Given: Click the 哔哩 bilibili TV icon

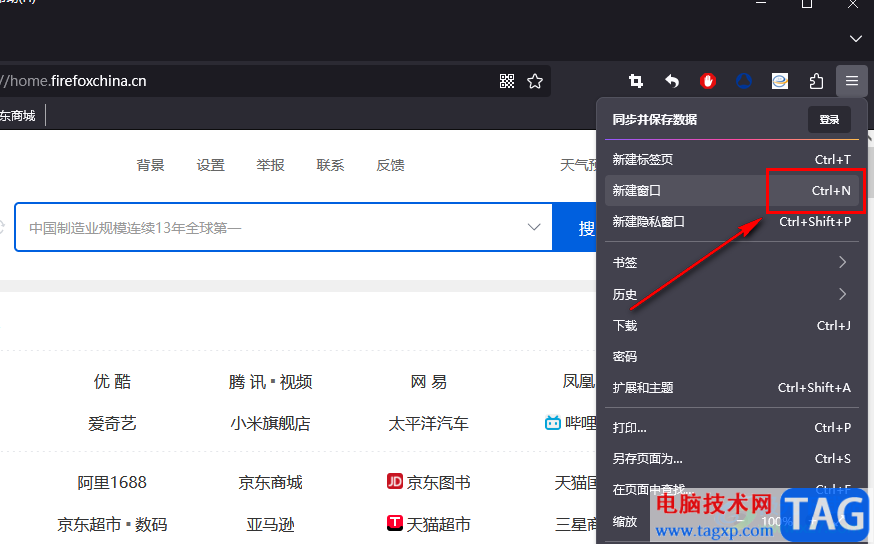Looking at the screenshot, I should tap(552, 423).
